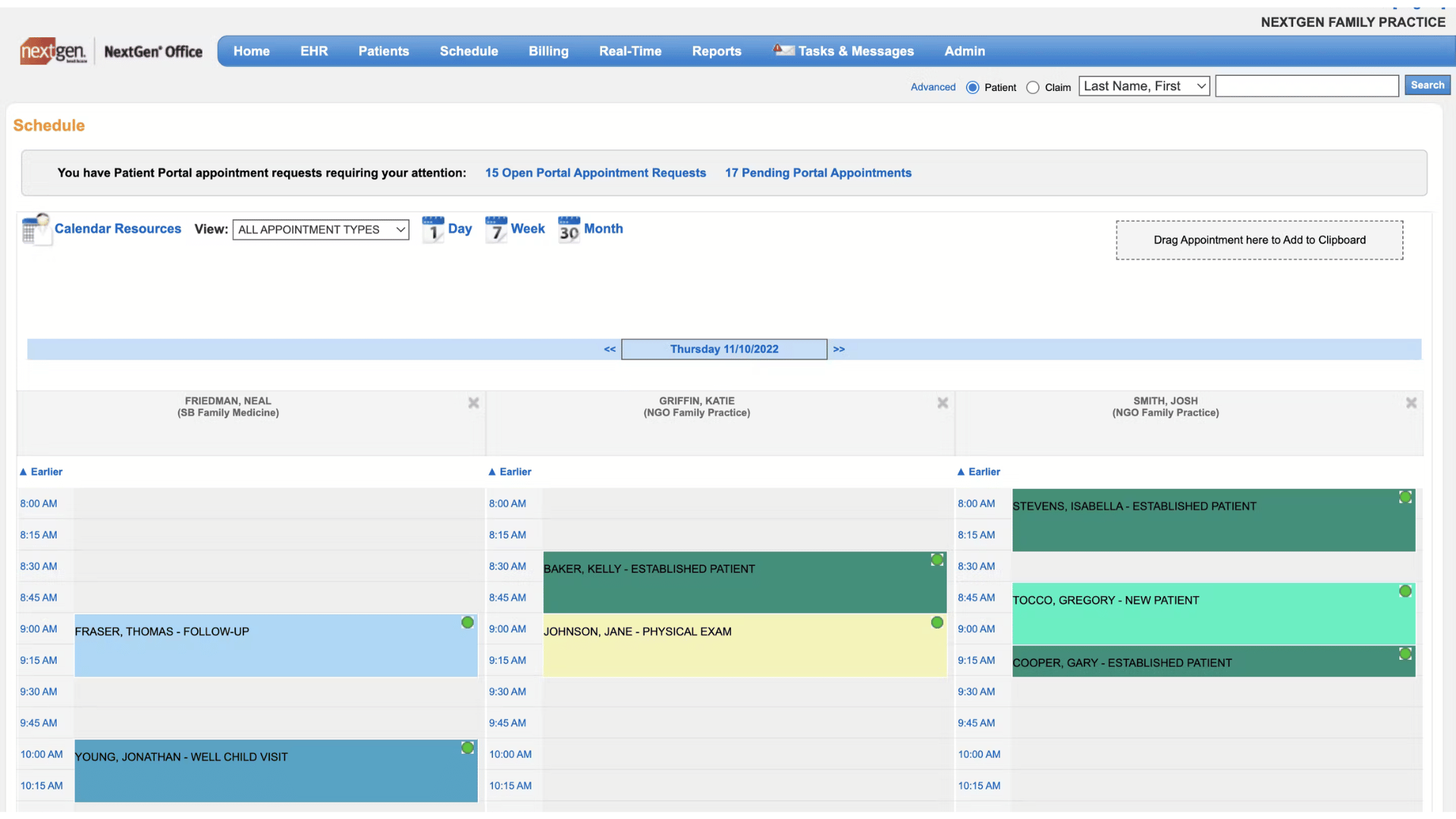Viewport: 1456px width, 819px height.
Task: Open the Billing menu
Action: coord(548,51)
